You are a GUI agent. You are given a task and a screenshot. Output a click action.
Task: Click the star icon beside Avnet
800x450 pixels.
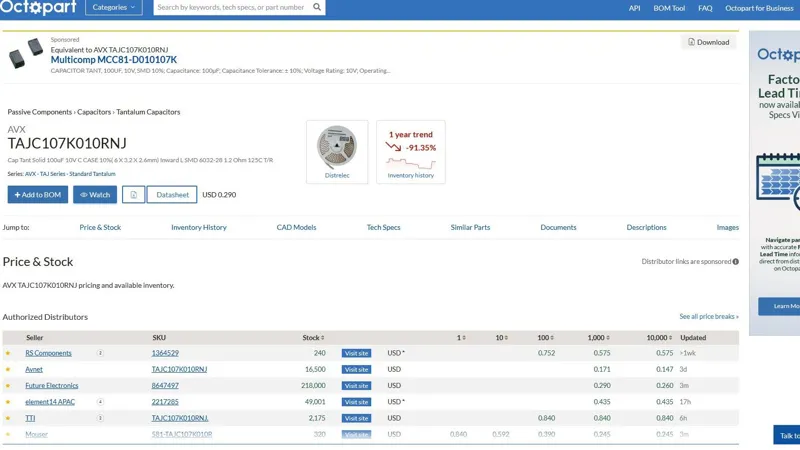click(8, 369)
